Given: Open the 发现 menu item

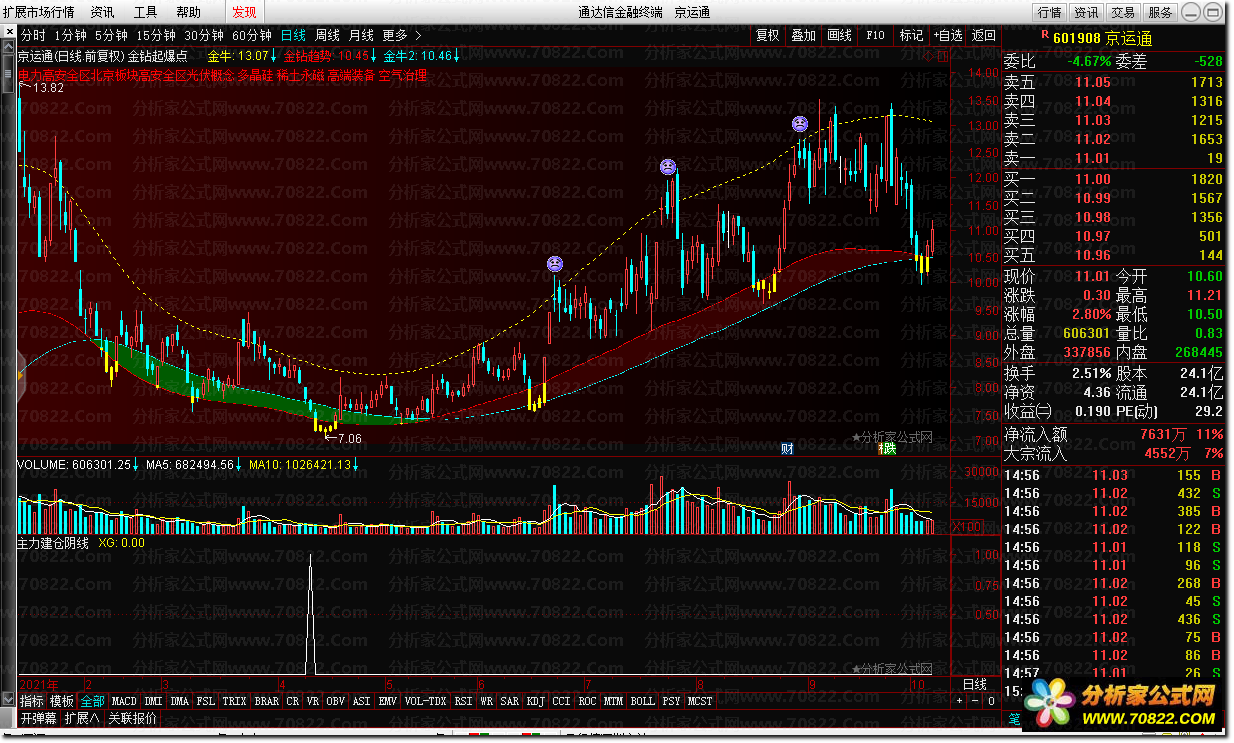Looking at the screenshot, I should [244, 12].
